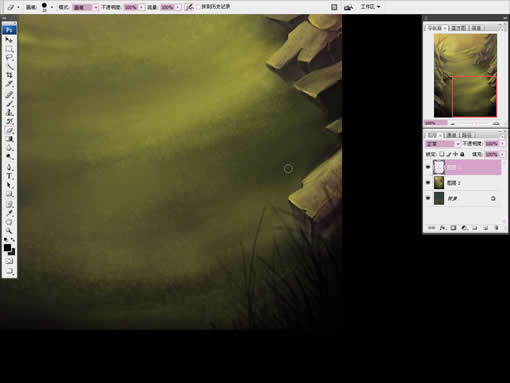Click the layer style fx icon
The height and width of the screenshot is (383, 510).
coord(442,228)
